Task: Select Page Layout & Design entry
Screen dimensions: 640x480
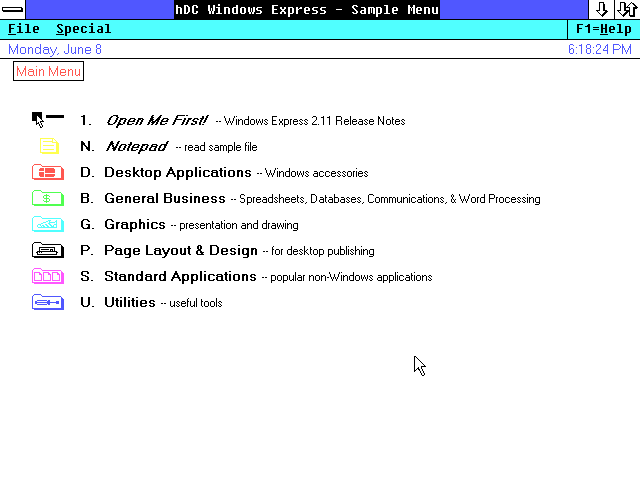Action: coord(181,250)
